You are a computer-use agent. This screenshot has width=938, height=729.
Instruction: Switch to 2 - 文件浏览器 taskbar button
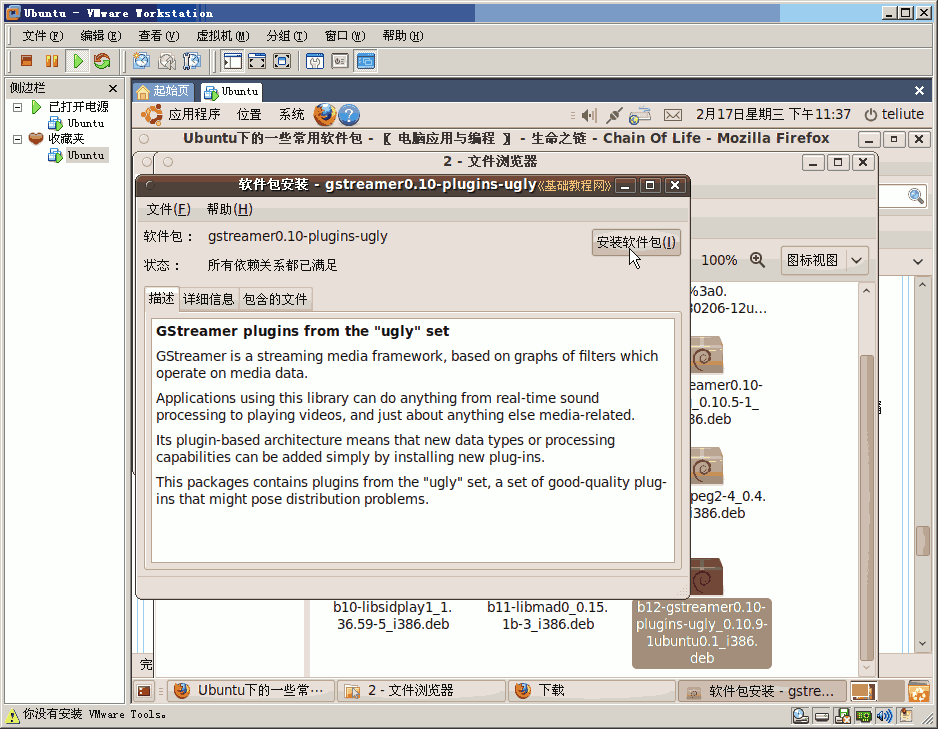[x=421, y=691]
